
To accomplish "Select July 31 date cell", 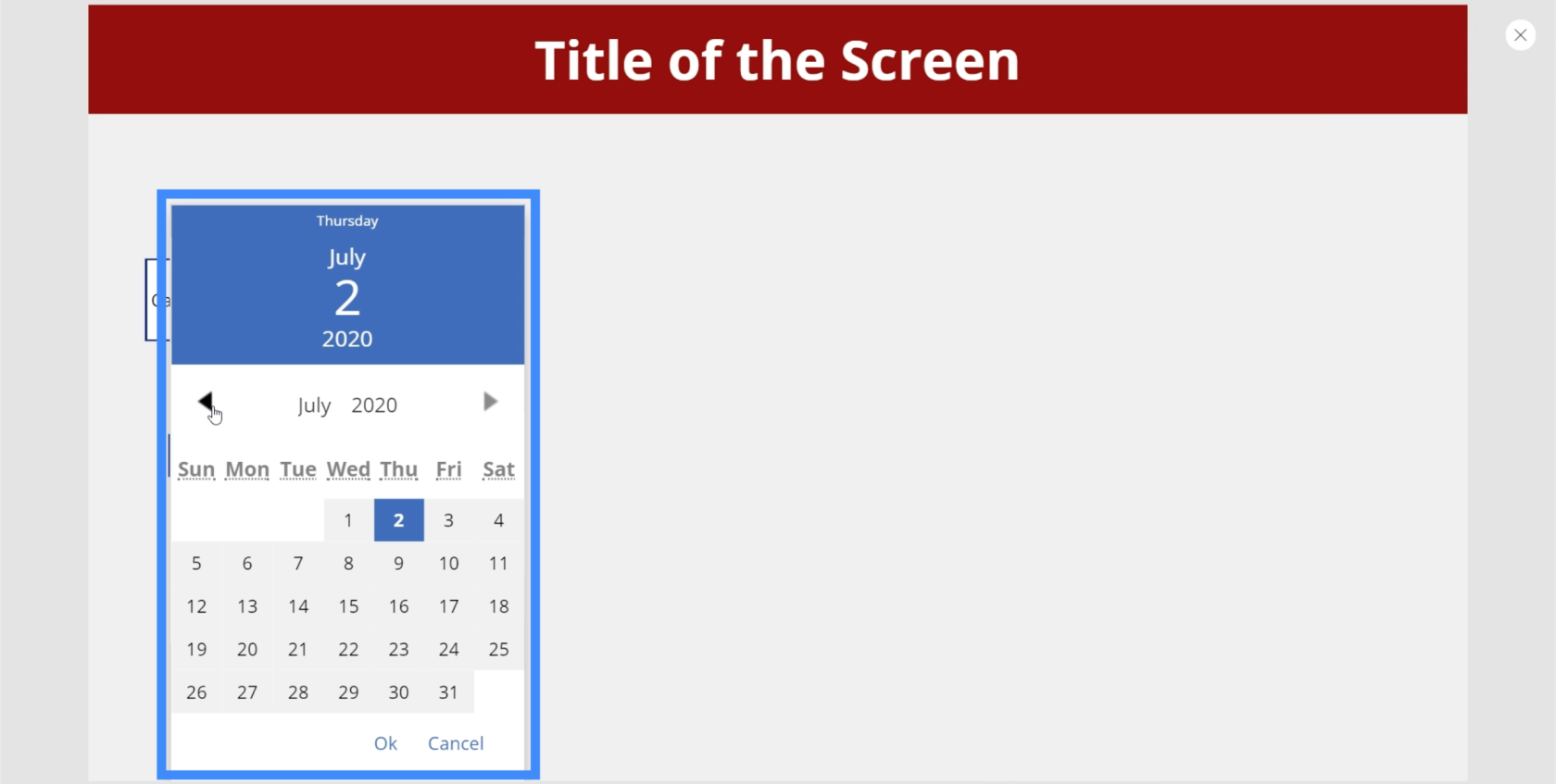I will tap(449, 692).
